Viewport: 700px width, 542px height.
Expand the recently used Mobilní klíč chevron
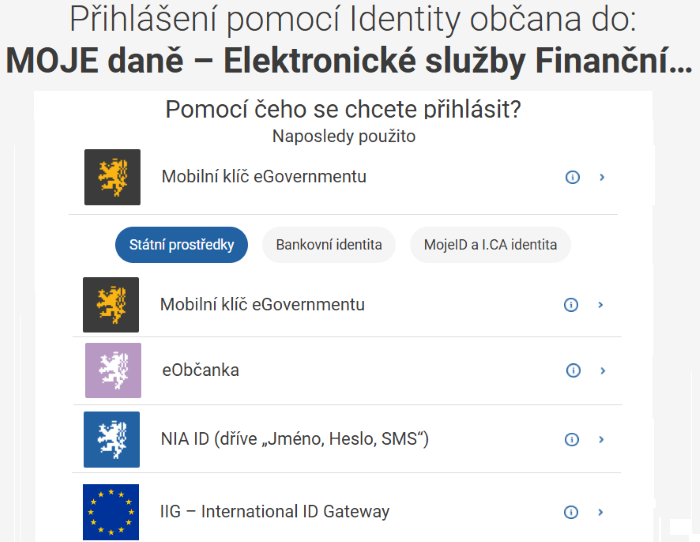602,177
